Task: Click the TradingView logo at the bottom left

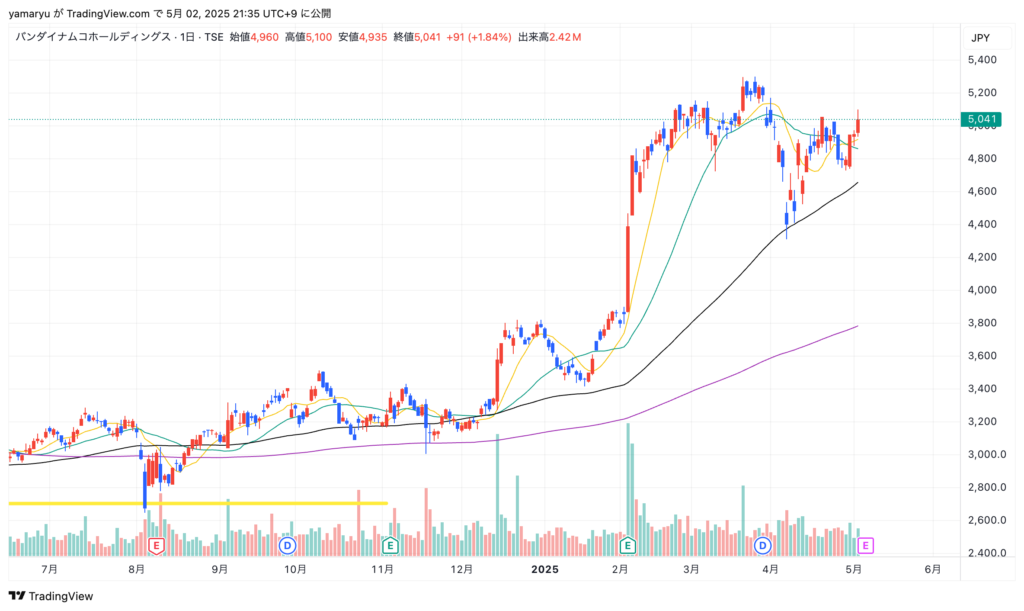Action: click(x=51, y=596)
